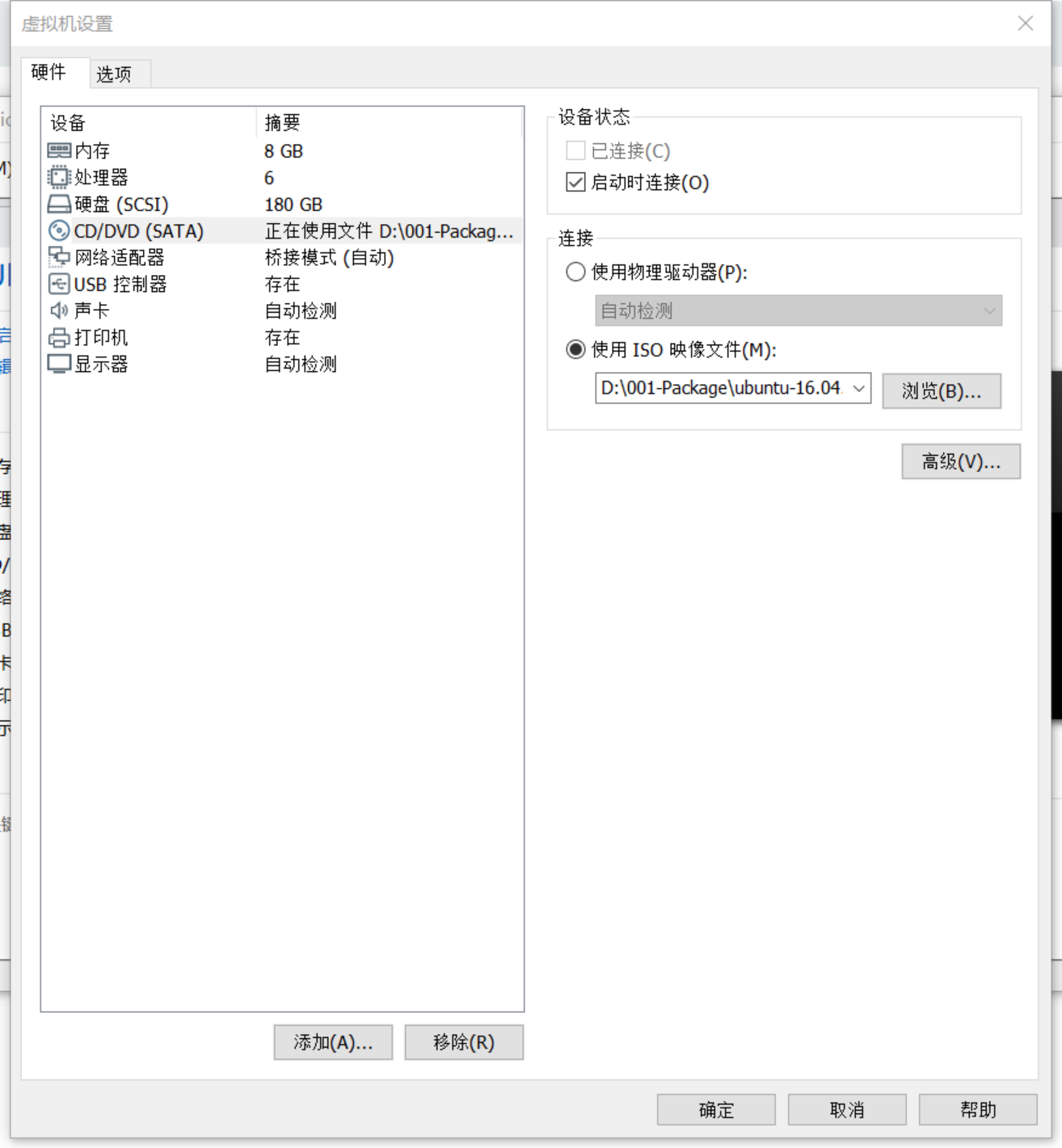
Task: Click the 移除(R) remove device button
Action: (464, 1042)
